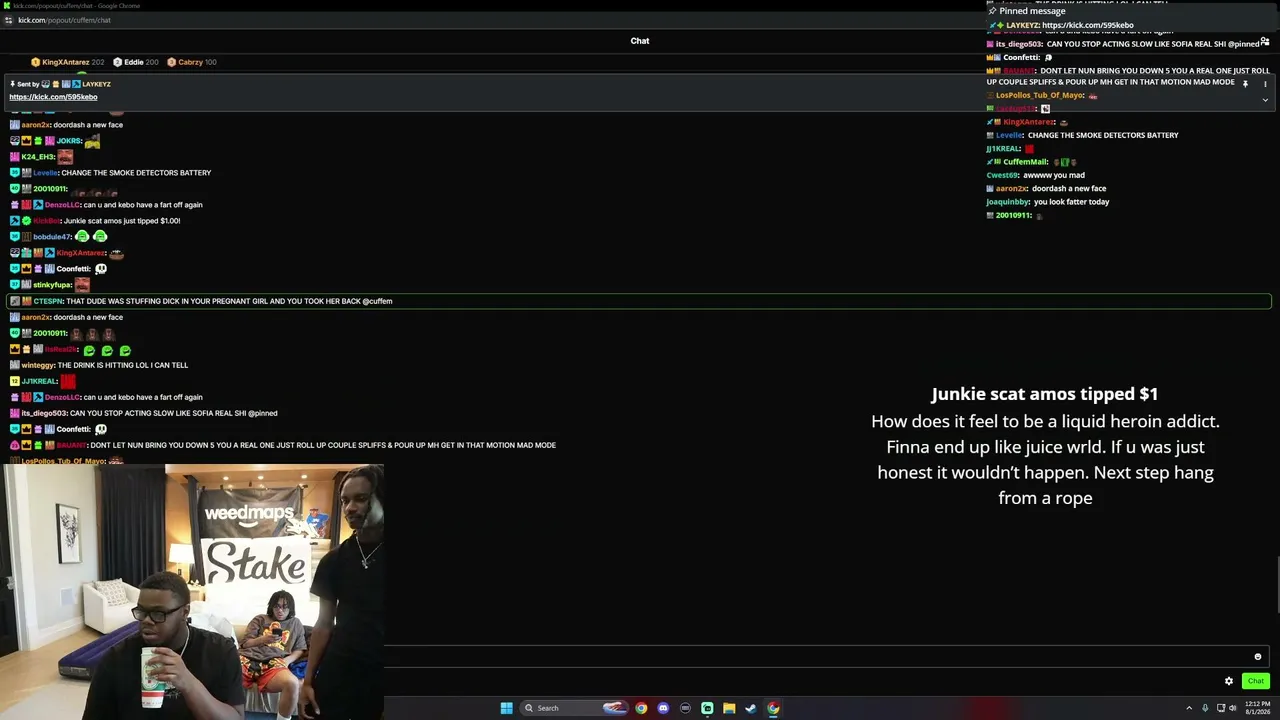Click username Cwest69 in the overlay chat
The image size is (1280, 720).
coord(1002,175)
